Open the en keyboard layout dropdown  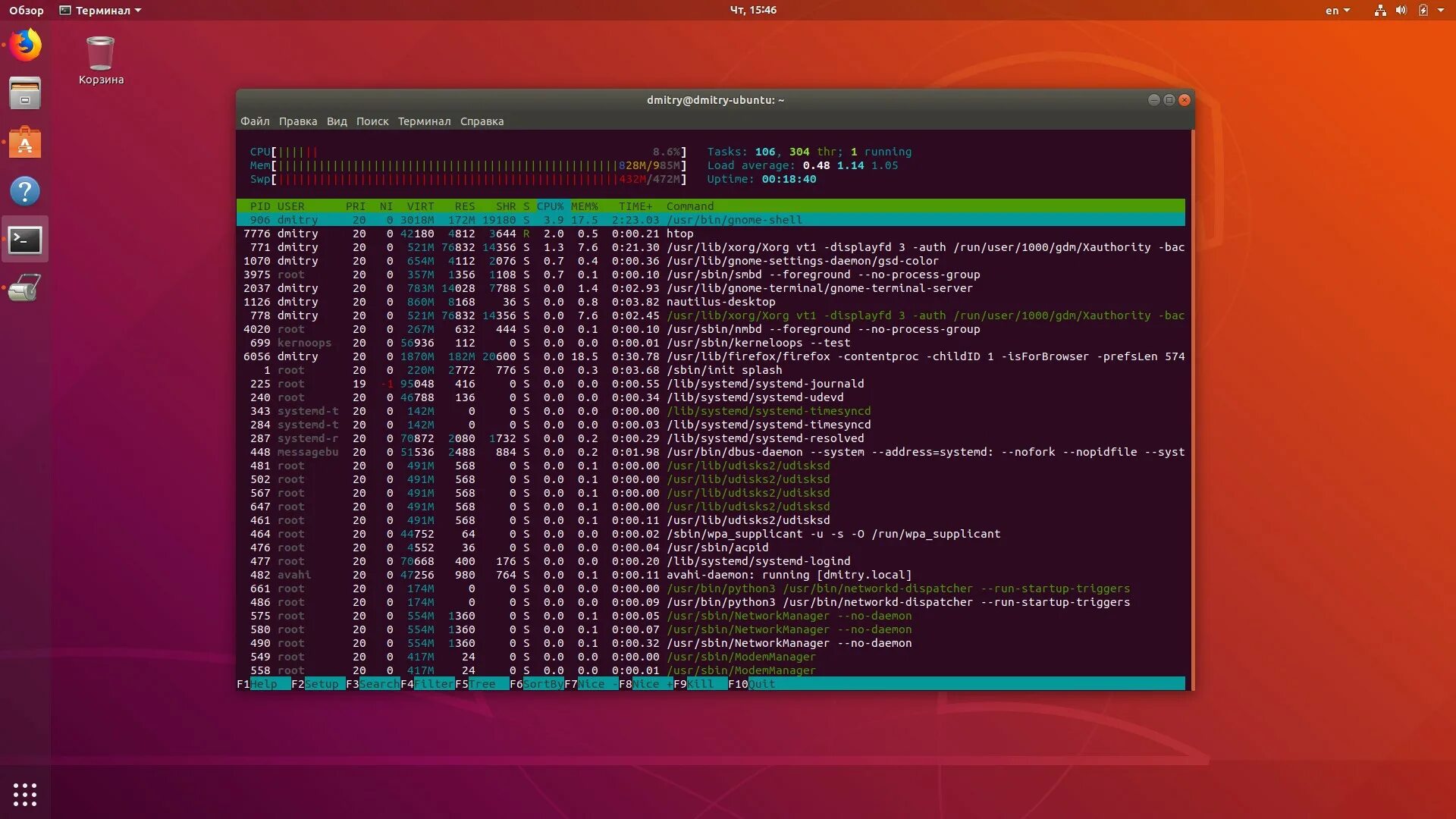tap(1337, 11)
